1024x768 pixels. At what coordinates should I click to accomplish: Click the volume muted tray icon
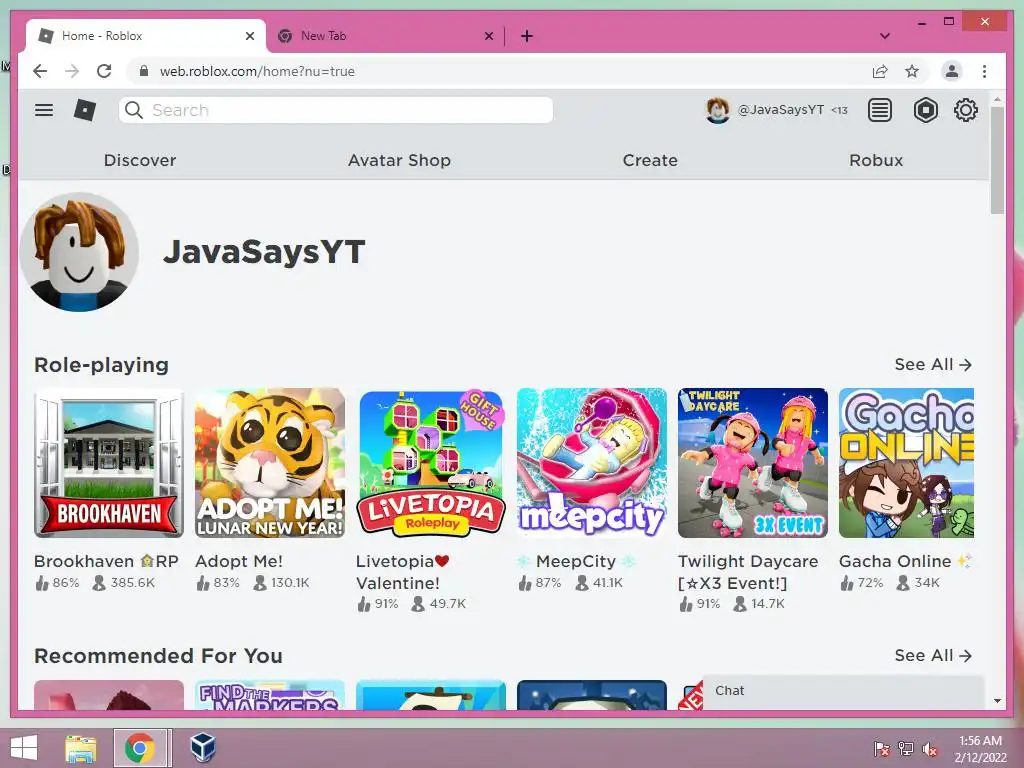point(930,749)
